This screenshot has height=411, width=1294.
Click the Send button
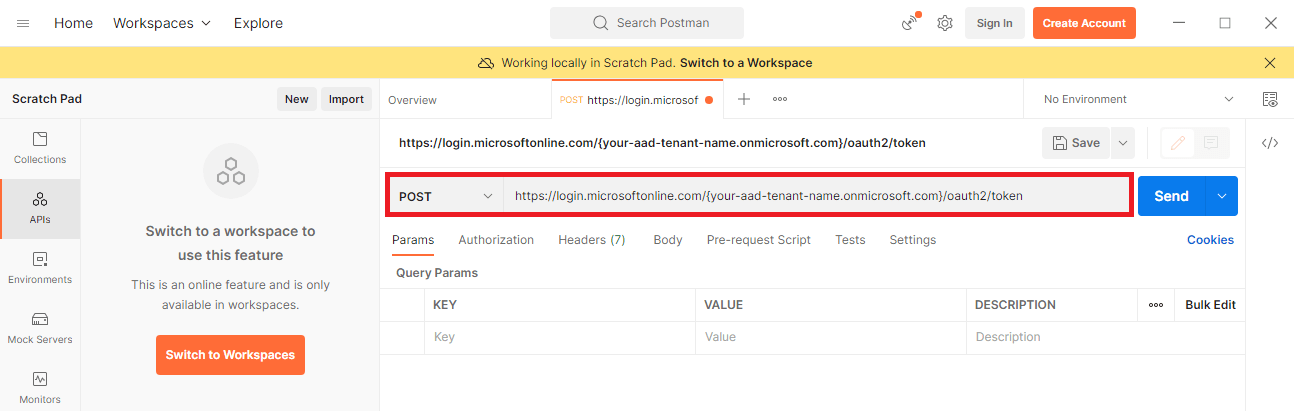coord(1172,196)
